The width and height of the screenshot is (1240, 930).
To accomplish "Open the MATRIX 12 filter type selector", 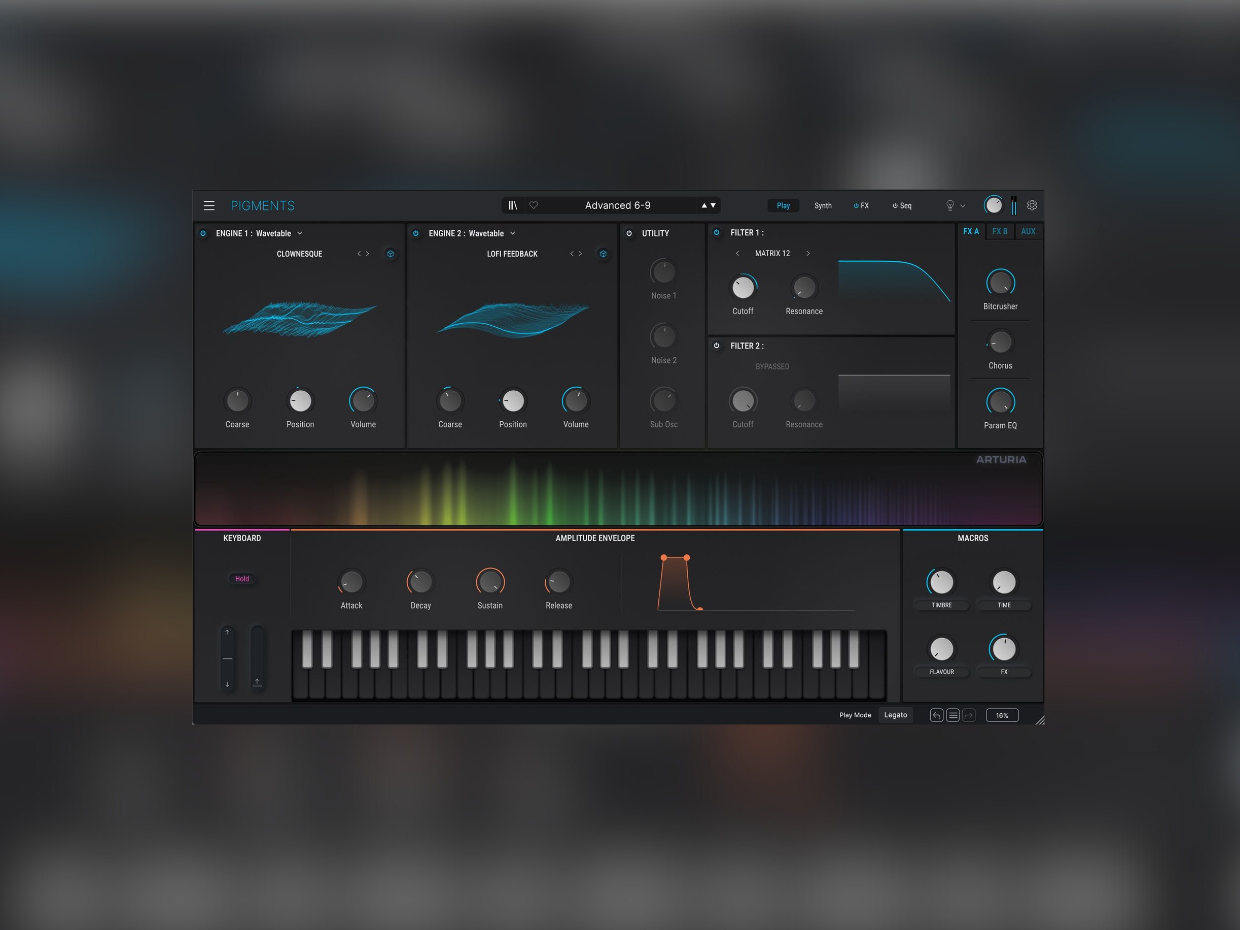I will pos(772,253).
